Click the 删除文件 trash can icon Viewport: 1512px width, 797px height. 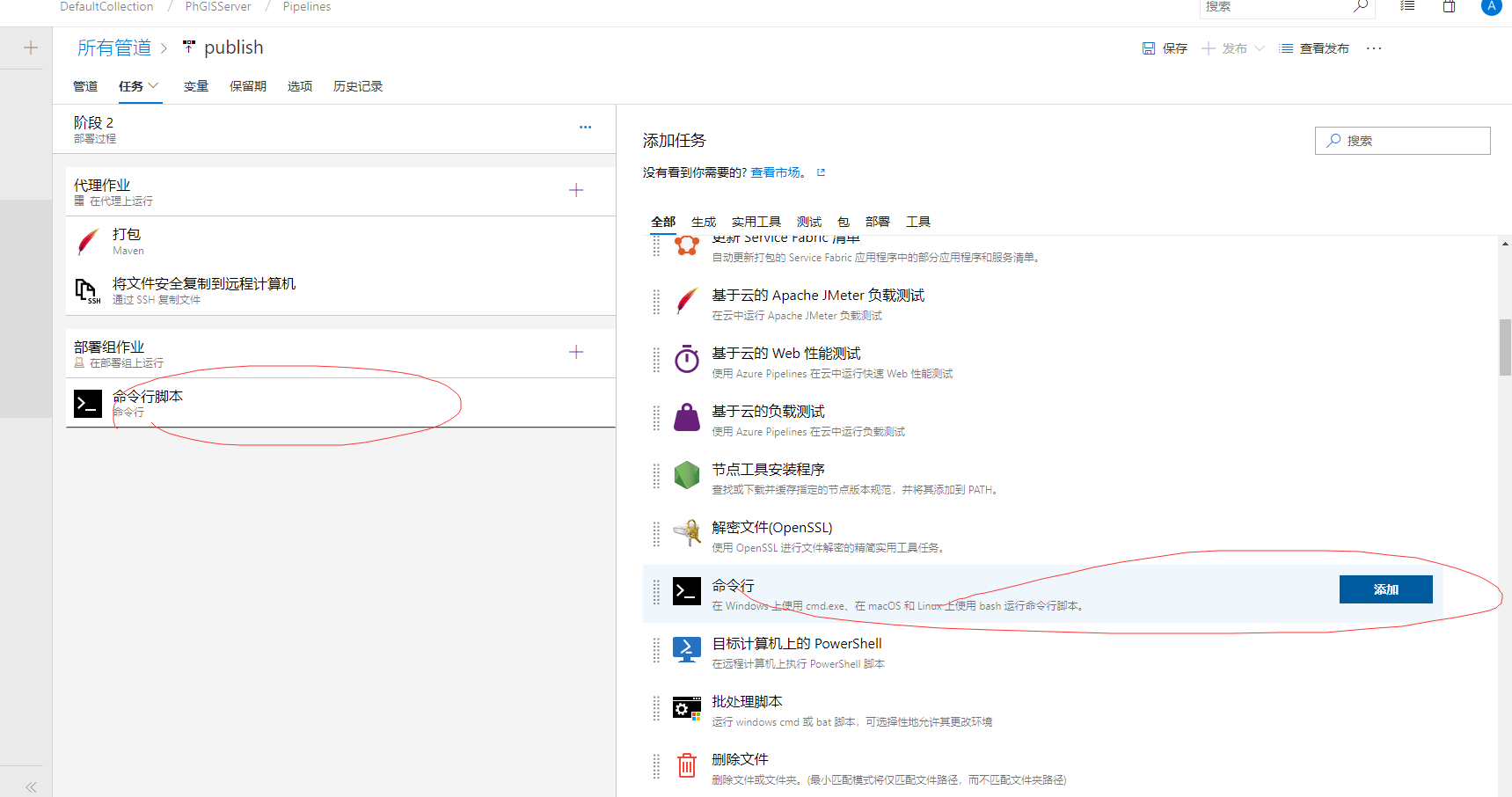click(686, 766)
